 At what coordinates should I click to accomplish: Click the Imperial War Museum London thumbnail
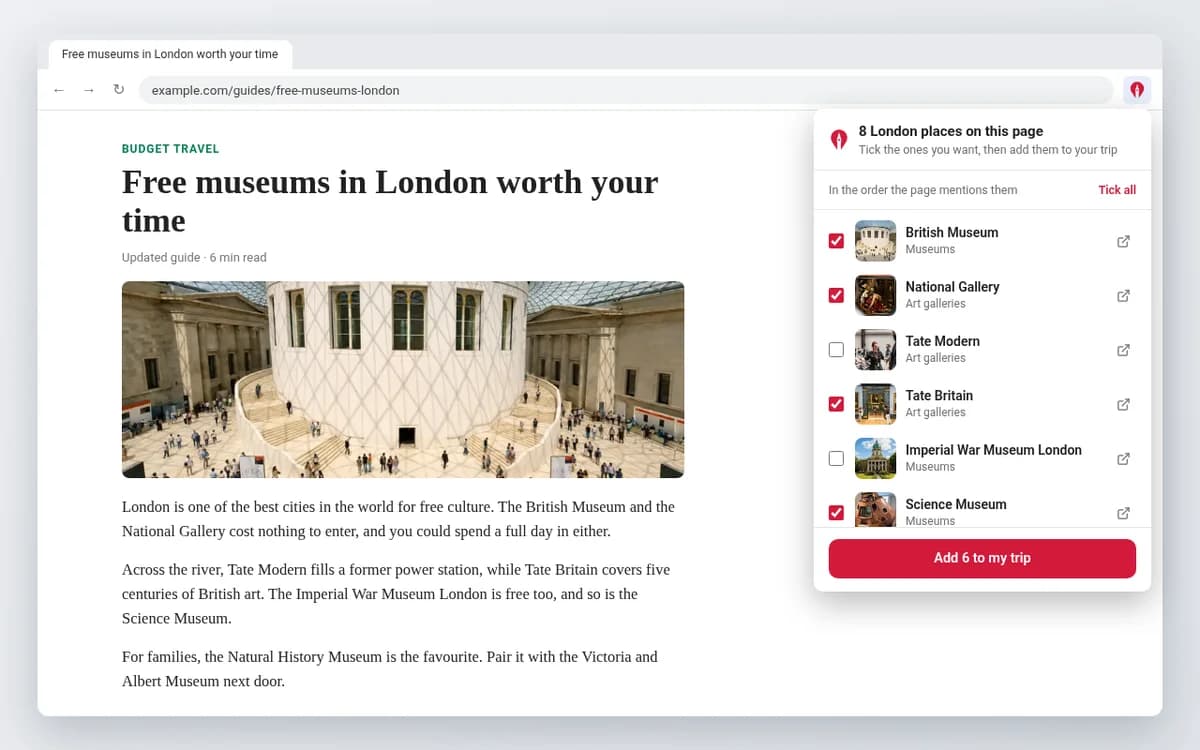click(x=875, y=459)
